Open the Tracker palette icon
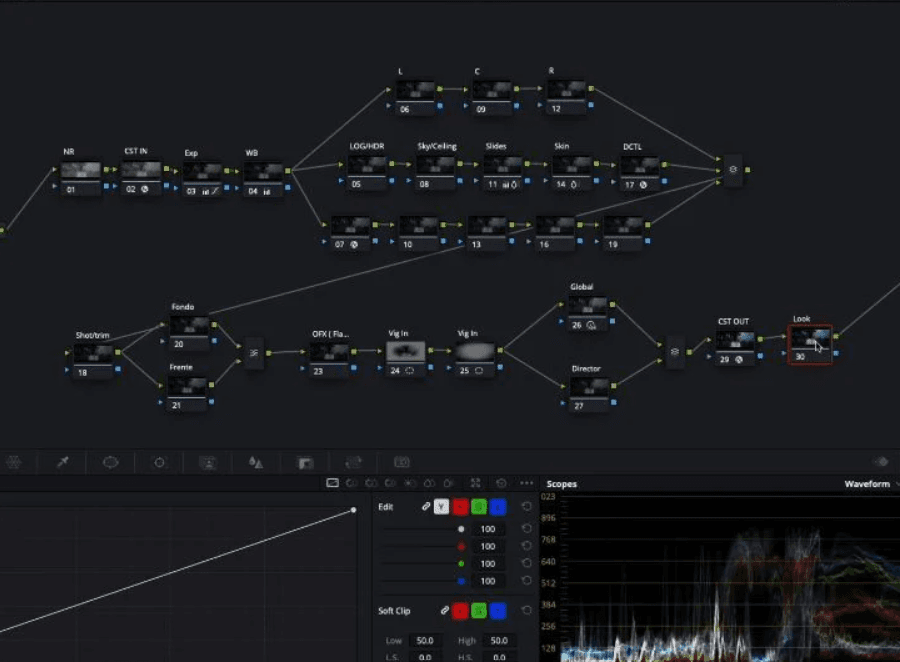The width and height of the screenshot is (900, 662). pos(159,462)
